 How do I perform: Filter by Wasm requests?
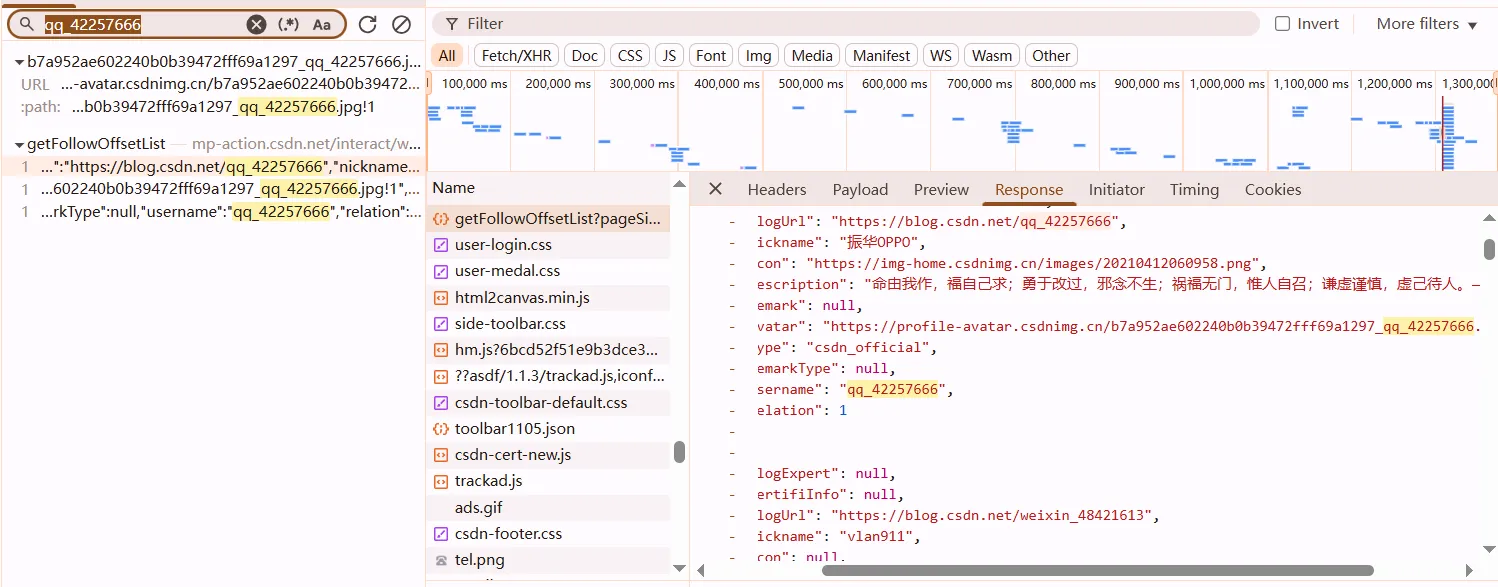992,56
